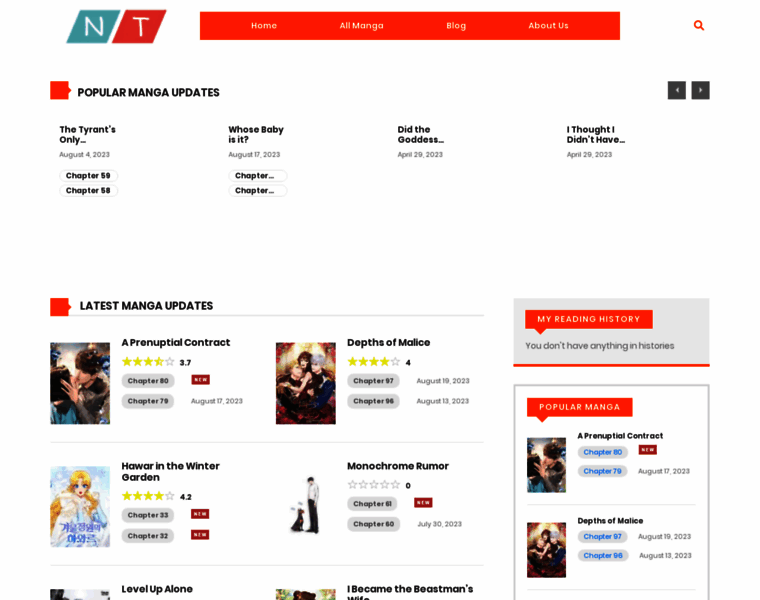Open Chapter 96 in latest updates list
760x600 pixels.
click(373, 401)
